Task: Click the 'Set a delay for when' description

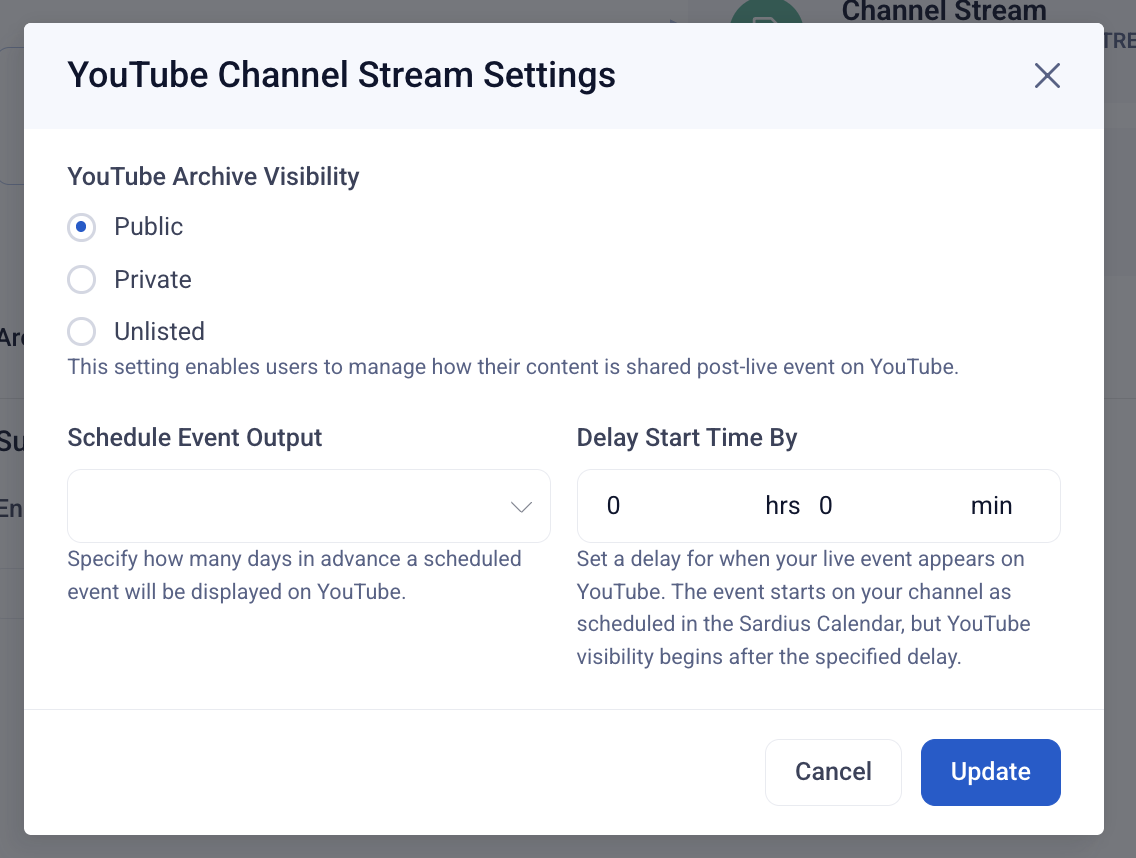Action: tap(803, 608)
